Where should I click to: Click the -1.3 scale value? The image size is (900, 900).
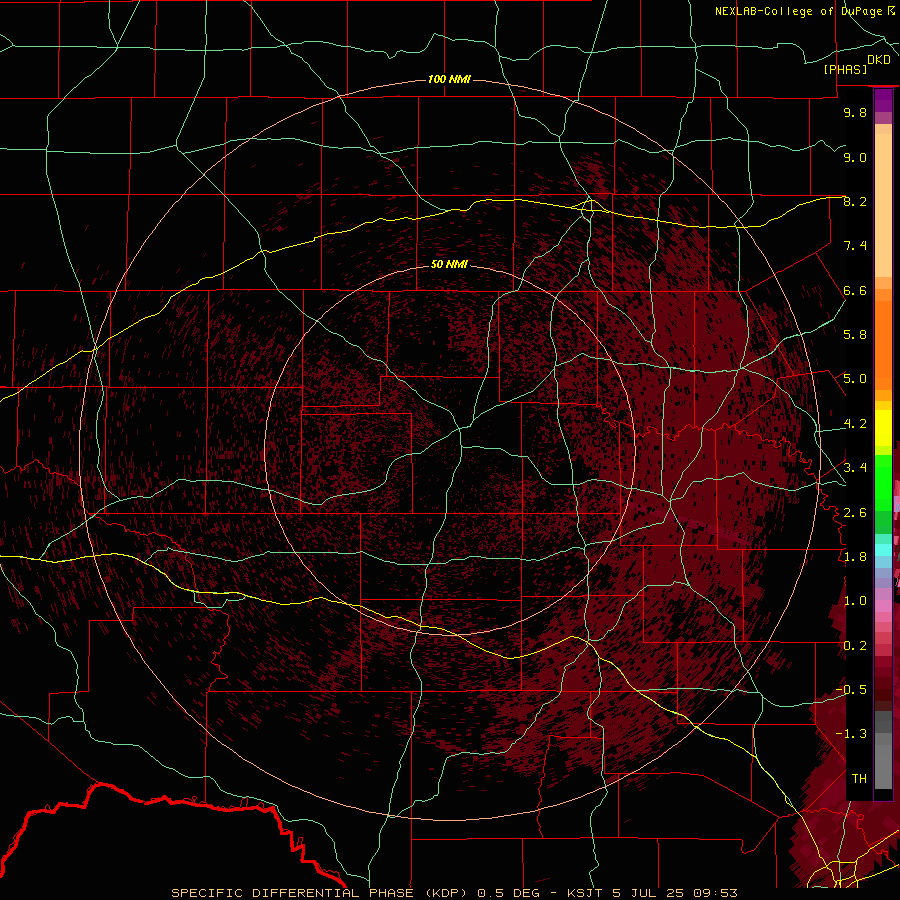851,734
